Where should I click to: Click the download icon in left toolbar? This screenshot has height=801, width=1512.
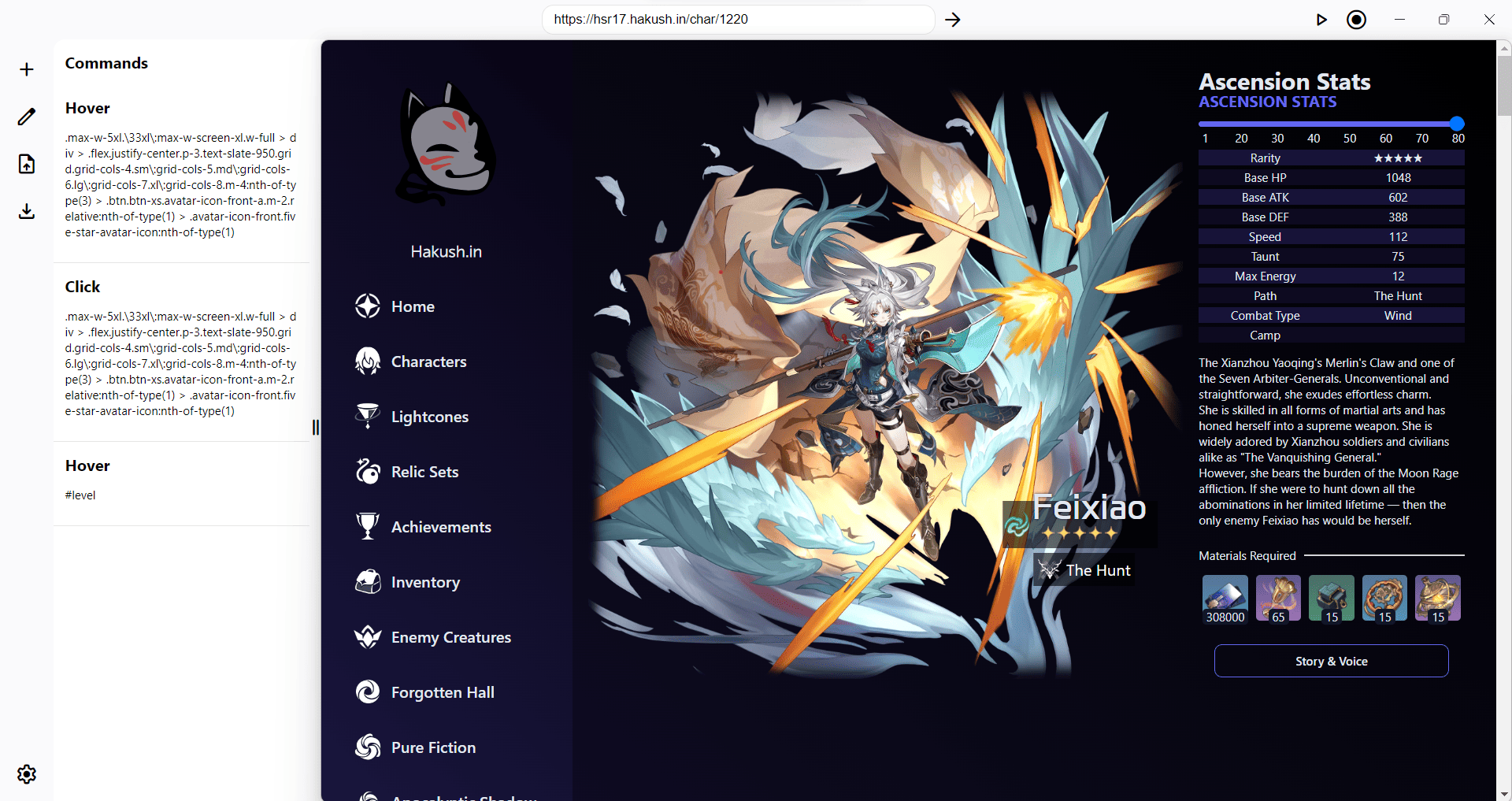pyautogui.click(x=27, y=211)
